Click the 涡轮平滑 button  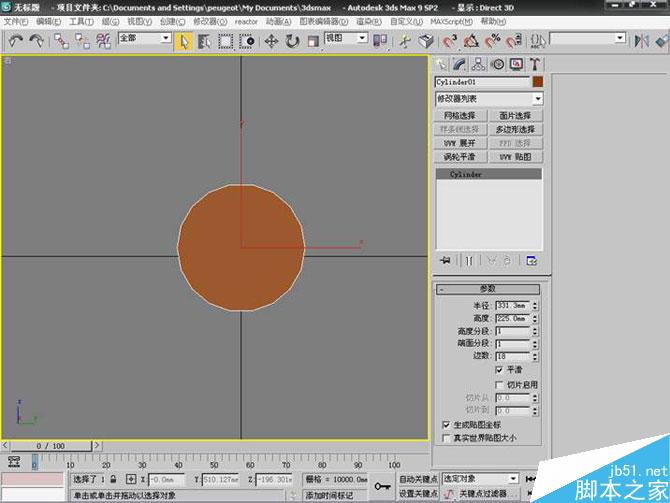point(461,157)
